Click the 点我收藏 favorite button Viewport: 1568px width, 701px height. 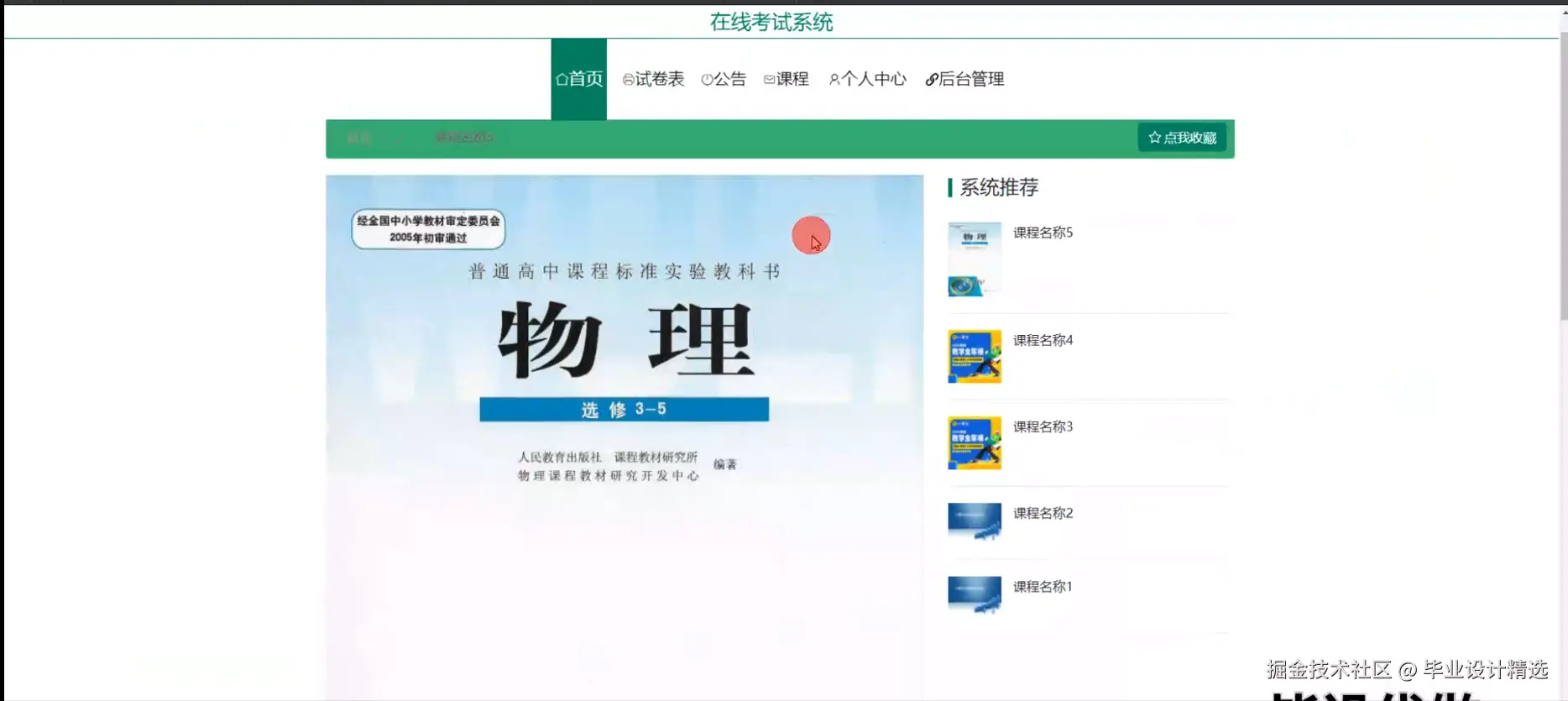[x=1182, y=138]
